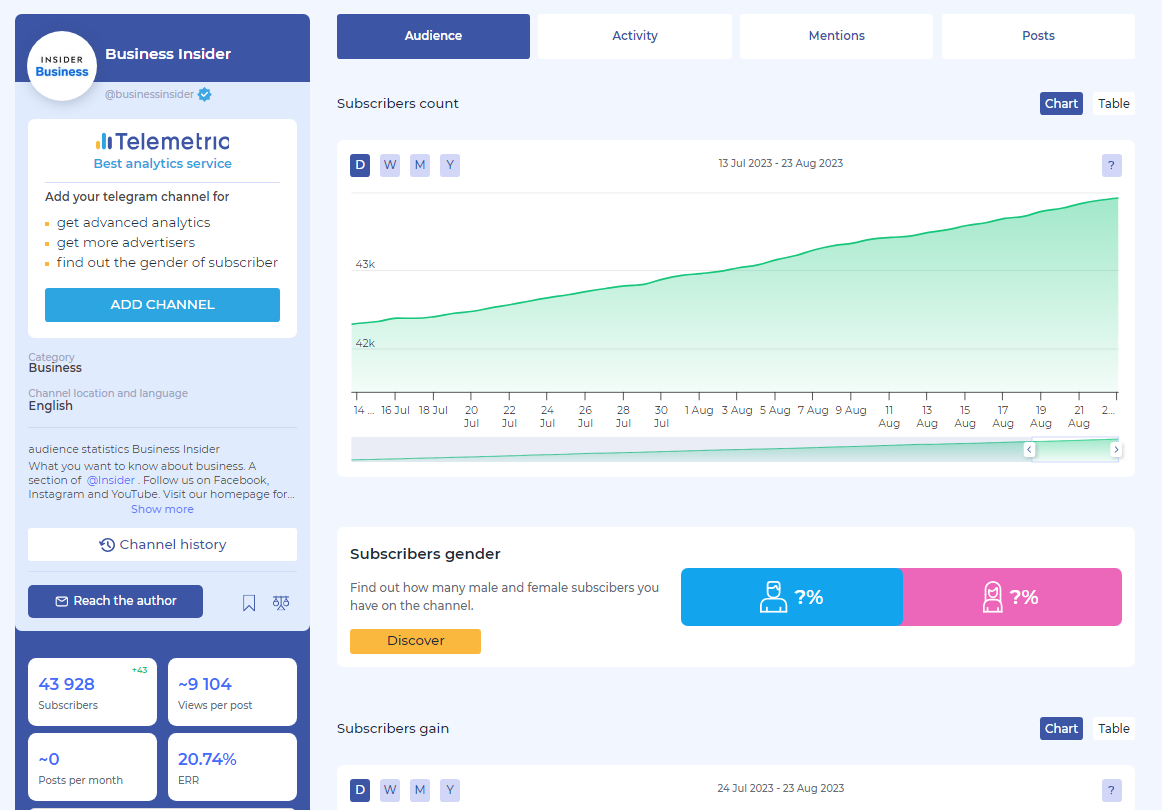The image size is (1162, 810).
Task: Click the Business Insider channel title
Action: (x=168, y=54)
